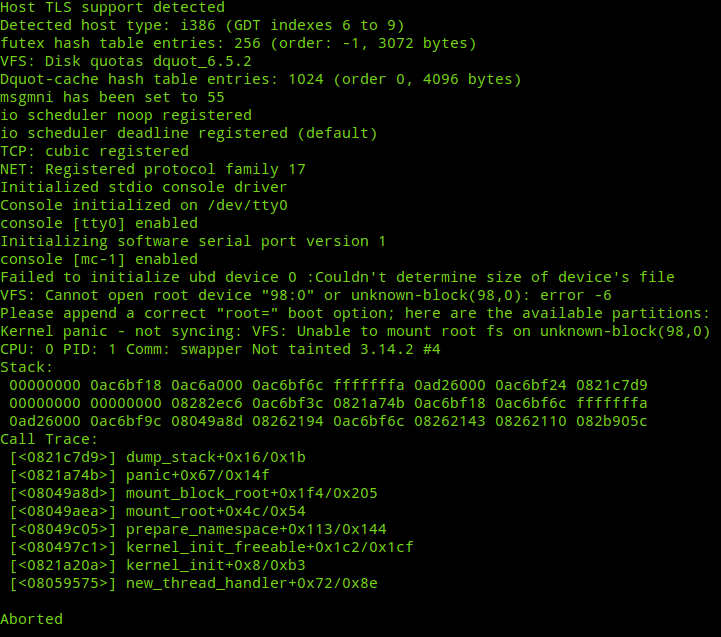Viewport: 721px width, 637px height.
Task: Click the "CPU: 0 PID: 1 Comm: swapper" line
Action: point(220,349)
